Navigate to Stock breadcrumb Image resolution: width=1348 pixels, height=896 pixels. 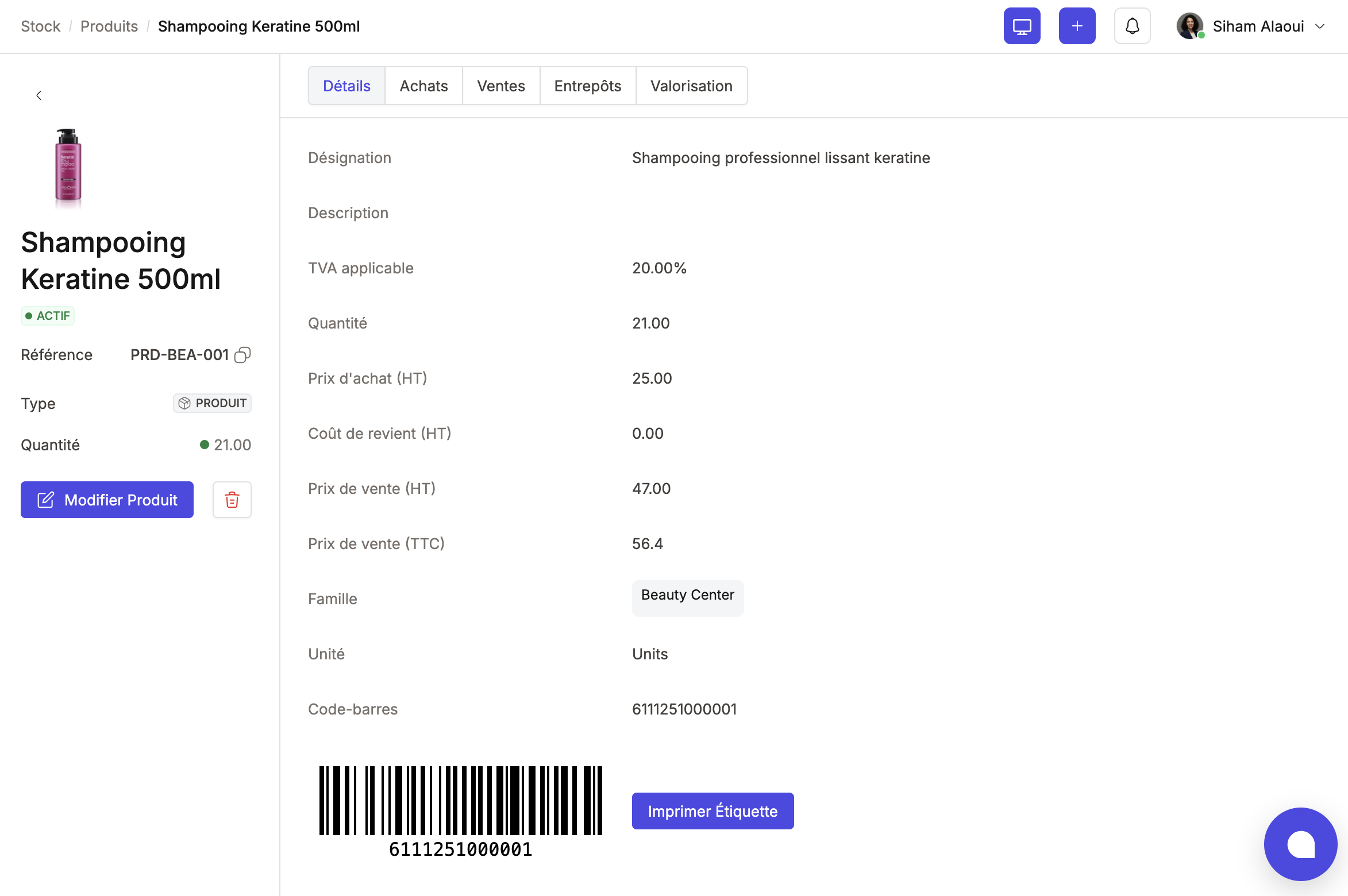point(40,26)
